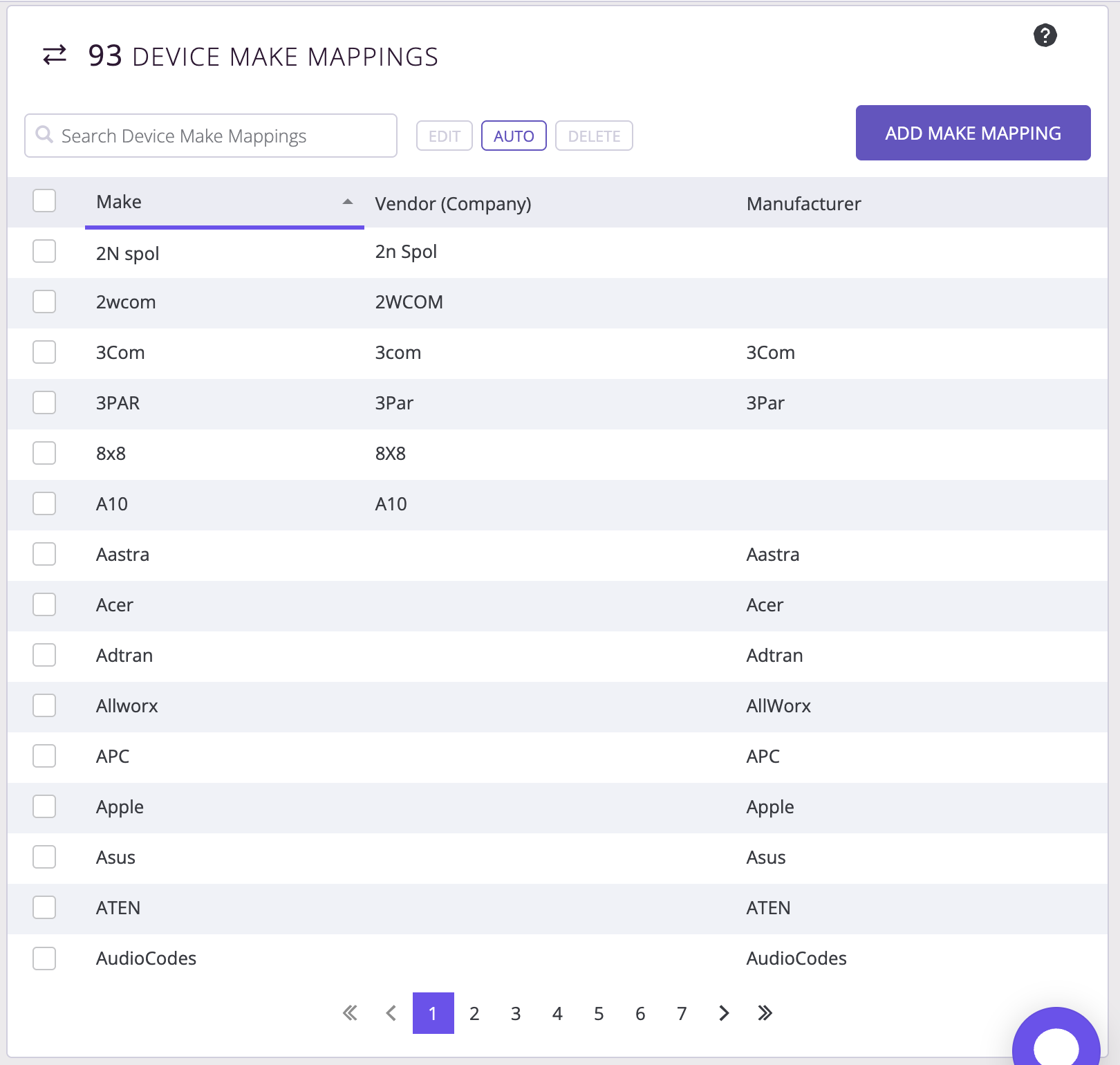
Task: Go to first page with double-left chevron
Action: 350,1013
